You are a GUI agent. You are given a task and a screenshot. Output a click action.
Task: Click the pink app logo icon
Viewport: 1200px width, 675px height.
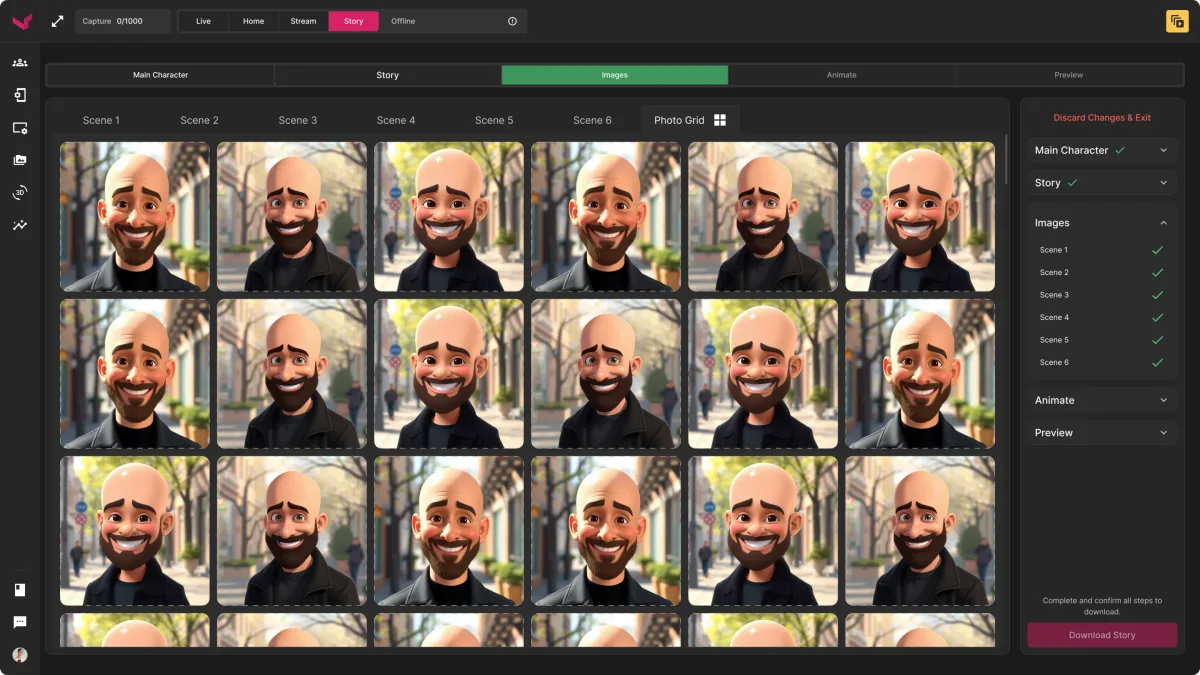21,21
